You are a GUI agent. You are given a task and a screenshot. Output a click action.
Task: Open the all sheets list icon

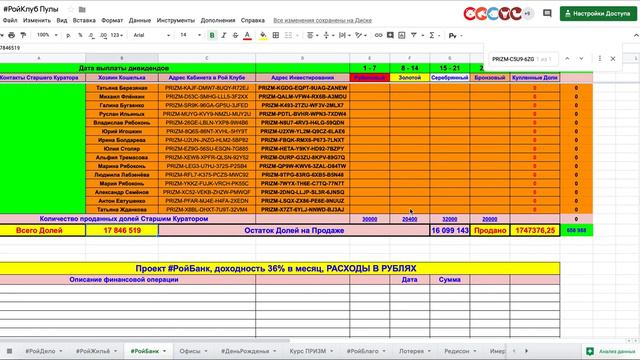[x=9, y=351]
